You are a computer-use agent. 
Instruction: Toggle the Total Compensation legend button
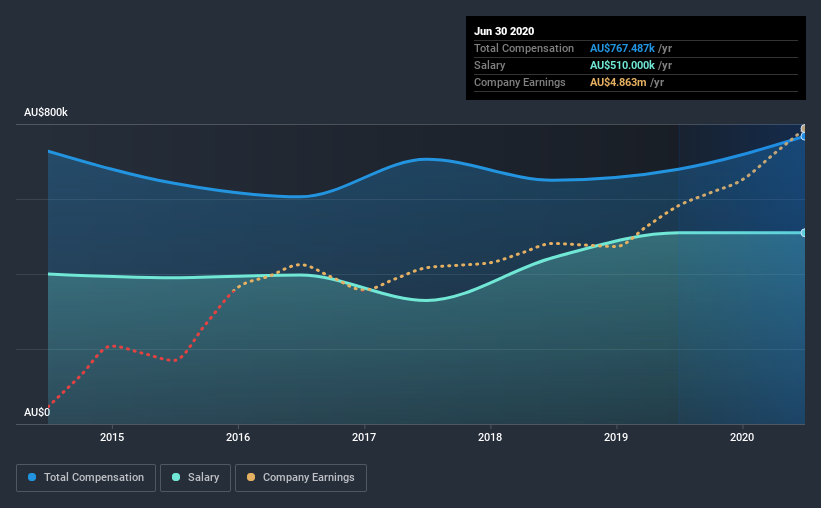tap(86, 478)
